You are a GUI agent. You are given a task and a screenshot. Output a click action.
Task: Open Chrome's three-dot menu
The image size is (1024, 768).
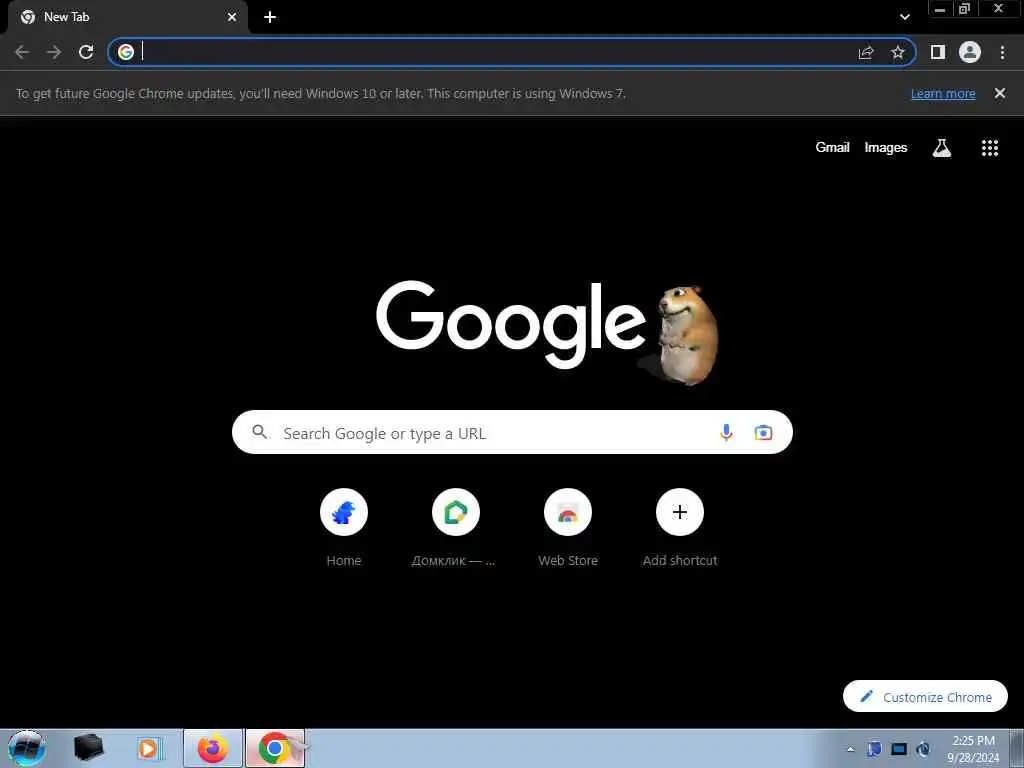(1002, 52)
